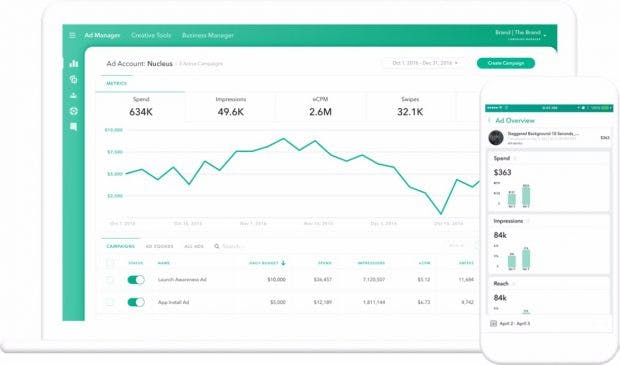Switch to the Ad Squads tab
Image resolution: width=620 pixels, height=365 pixels.
pyautogui.click(x=159, y=246)
